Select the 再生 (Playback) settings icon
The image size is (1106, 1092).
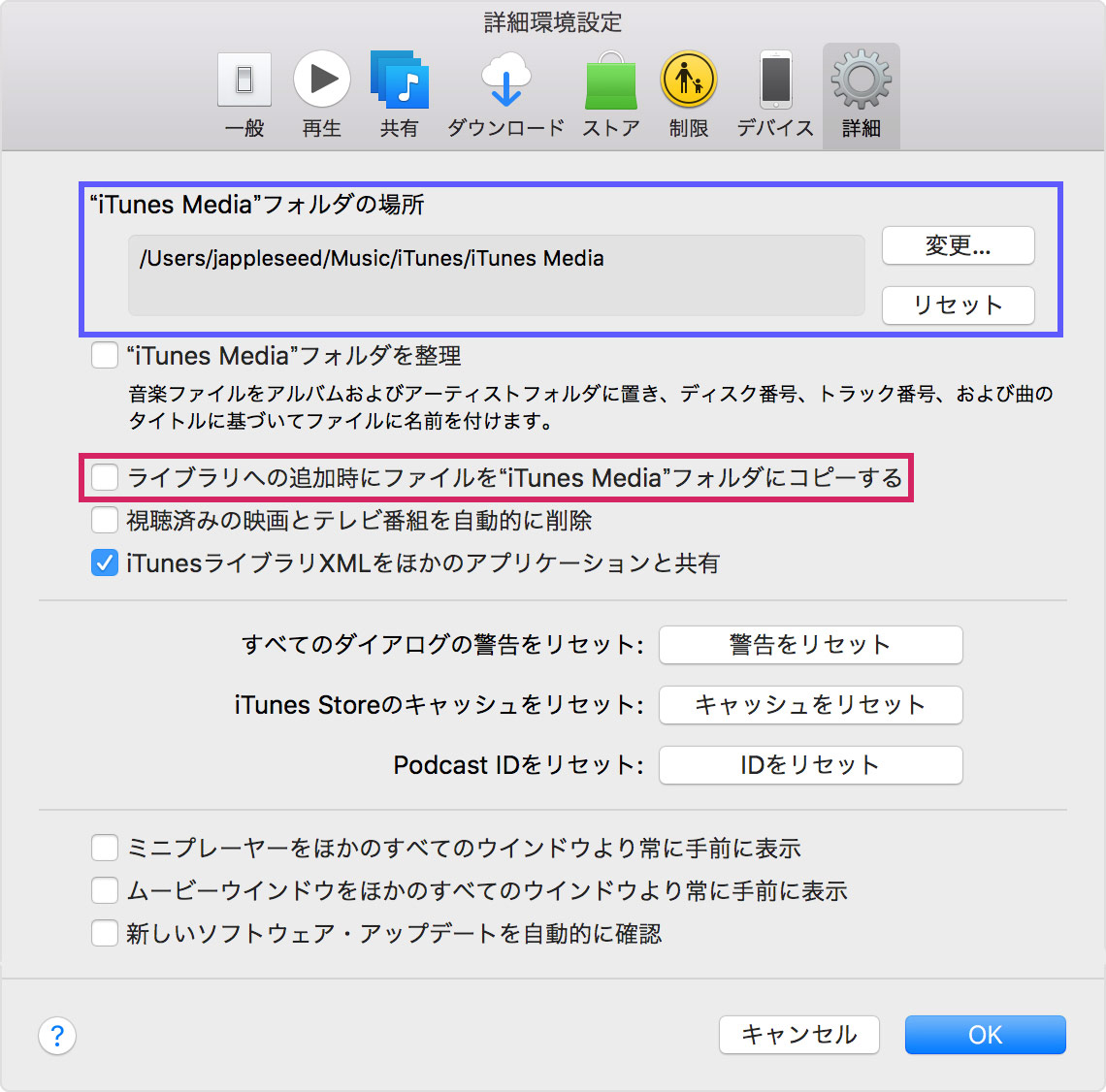[x=321, y=80]
